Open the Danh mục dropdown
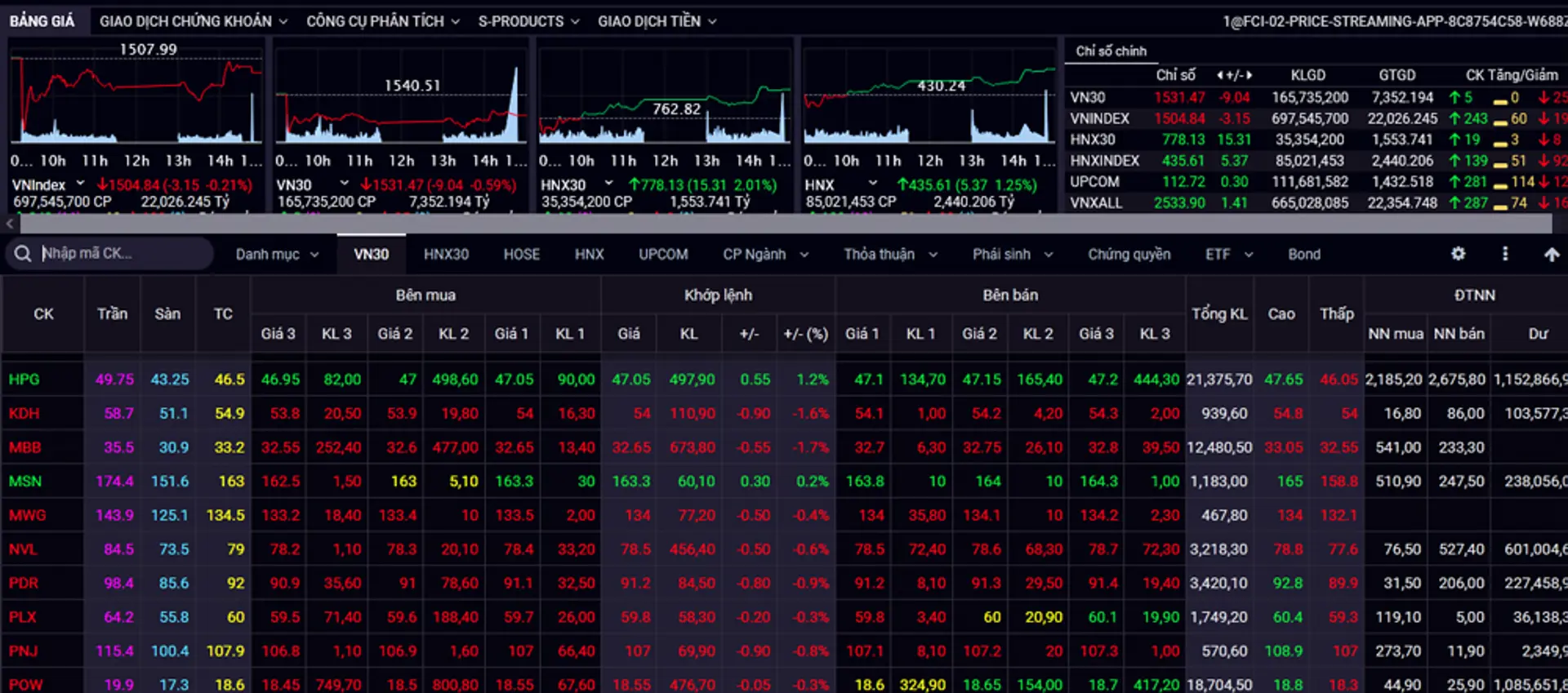This screenshot has width=1568, height=693. [277, 255]
